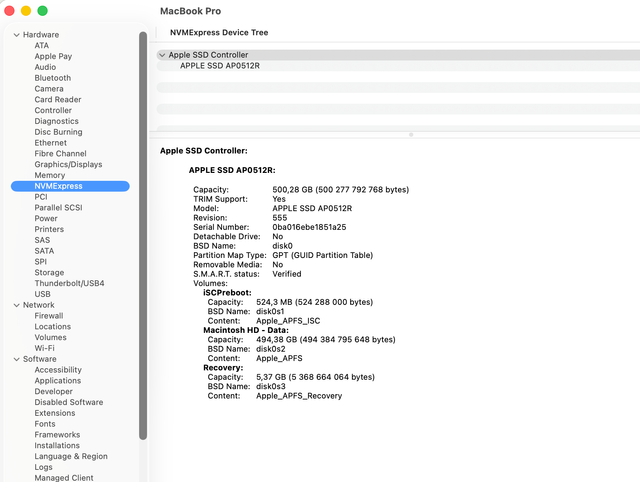Click the Apple_APFS_Recovery content value
The image size is (640, 482).
(x=299, y=396)
